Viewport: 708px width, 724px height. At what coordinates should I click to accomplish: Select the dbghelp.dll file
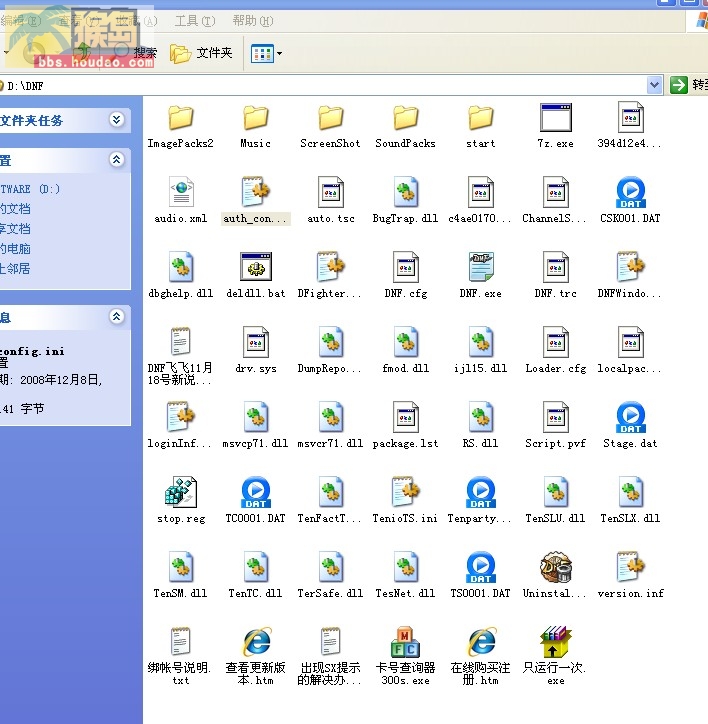click(x=181, y=267)
